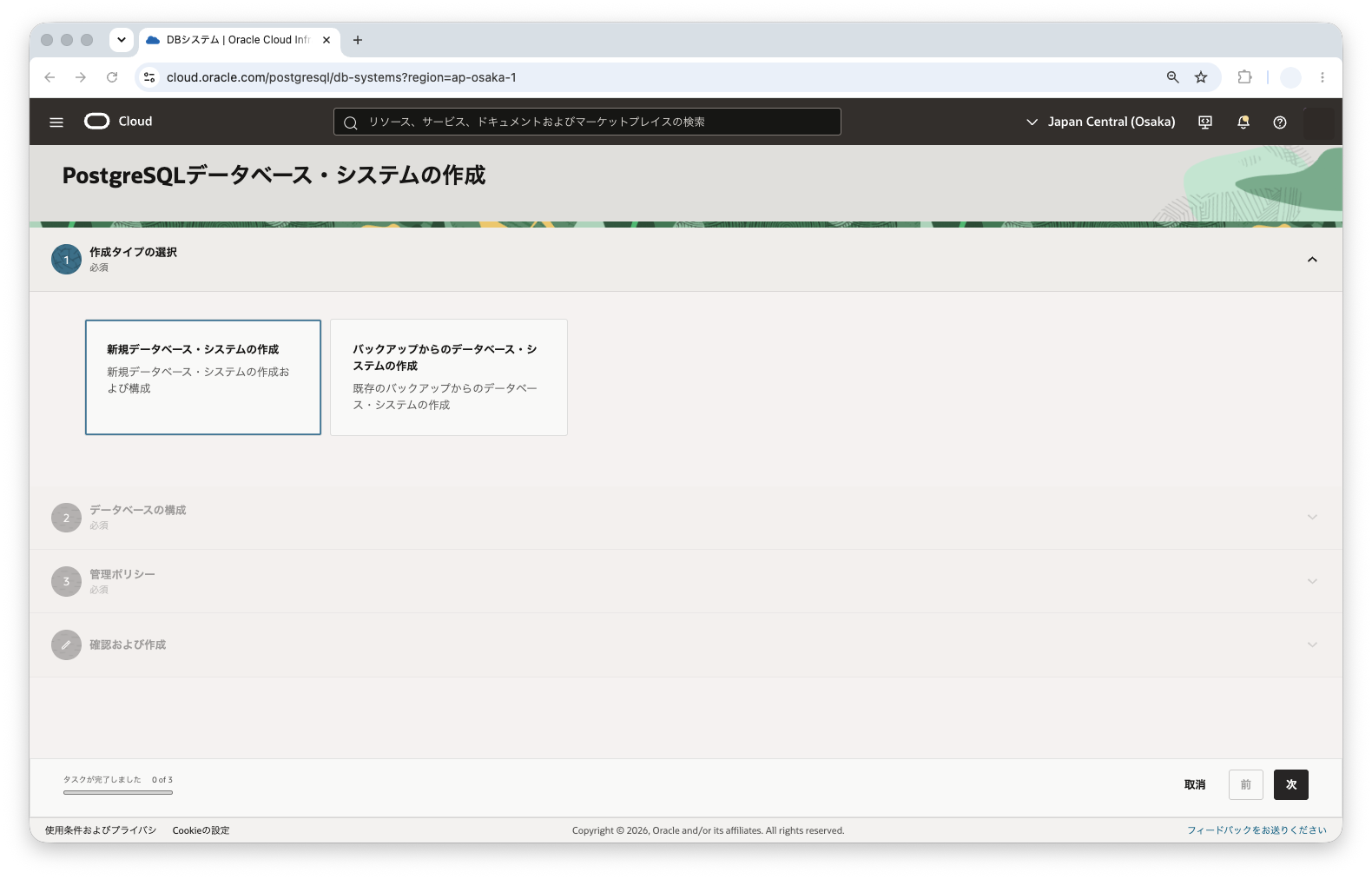Open the help question mark icon
The width and height of the screenshot is (1372, 879).
tap(1280, 122)
